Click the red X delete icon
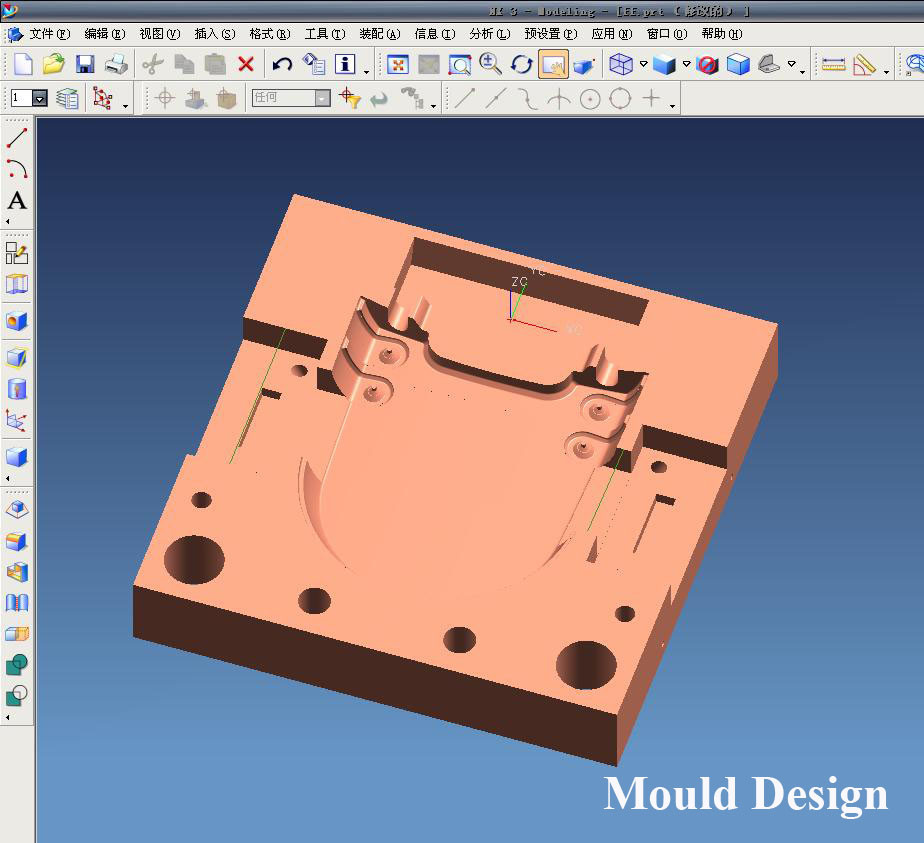This screenshot has width=924, height=843. coord(246,65)
